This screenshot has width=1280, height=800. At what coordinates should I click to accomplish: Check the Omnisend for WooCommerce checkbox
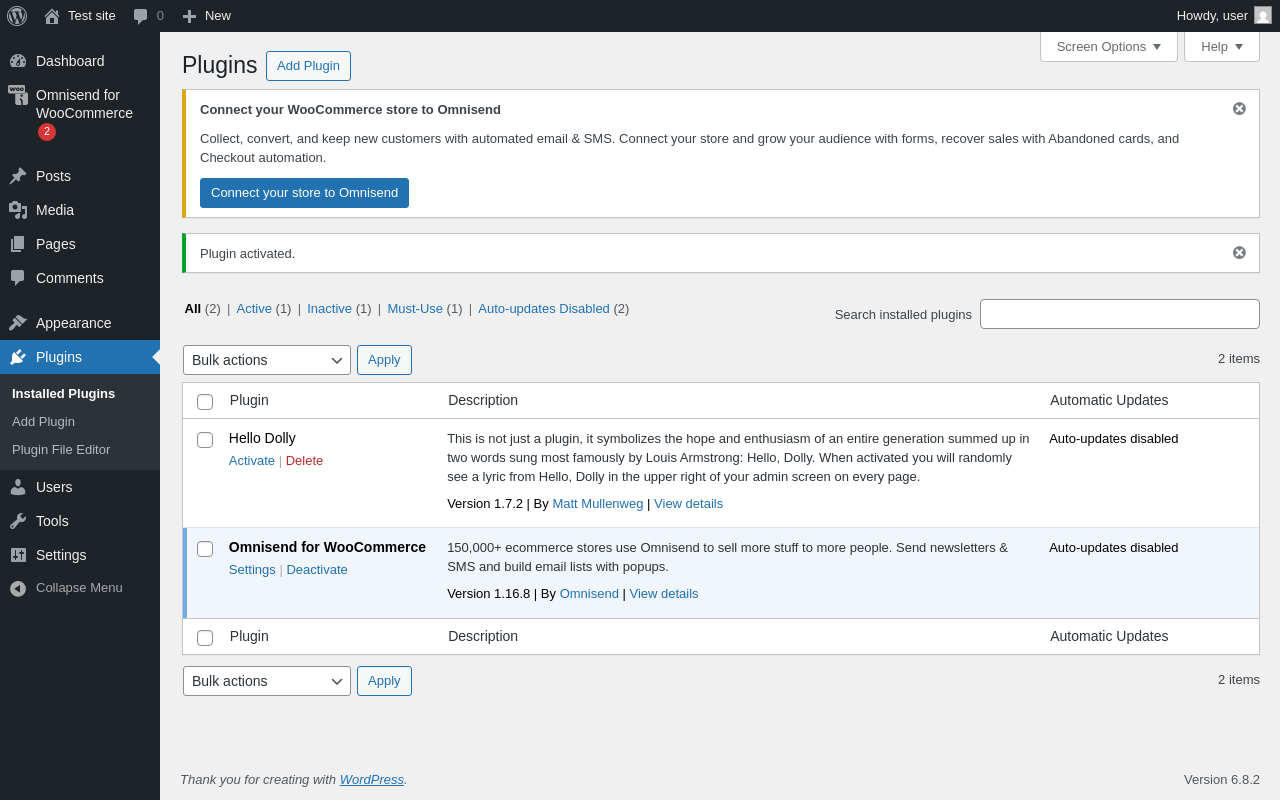coord(205,549)
